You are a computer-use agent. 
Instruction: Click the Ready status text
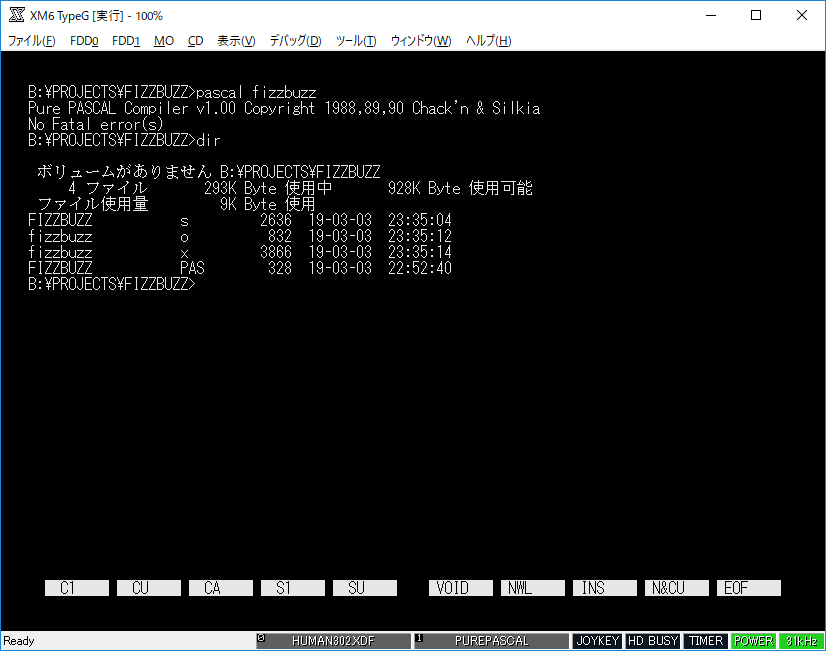(18, 641)
